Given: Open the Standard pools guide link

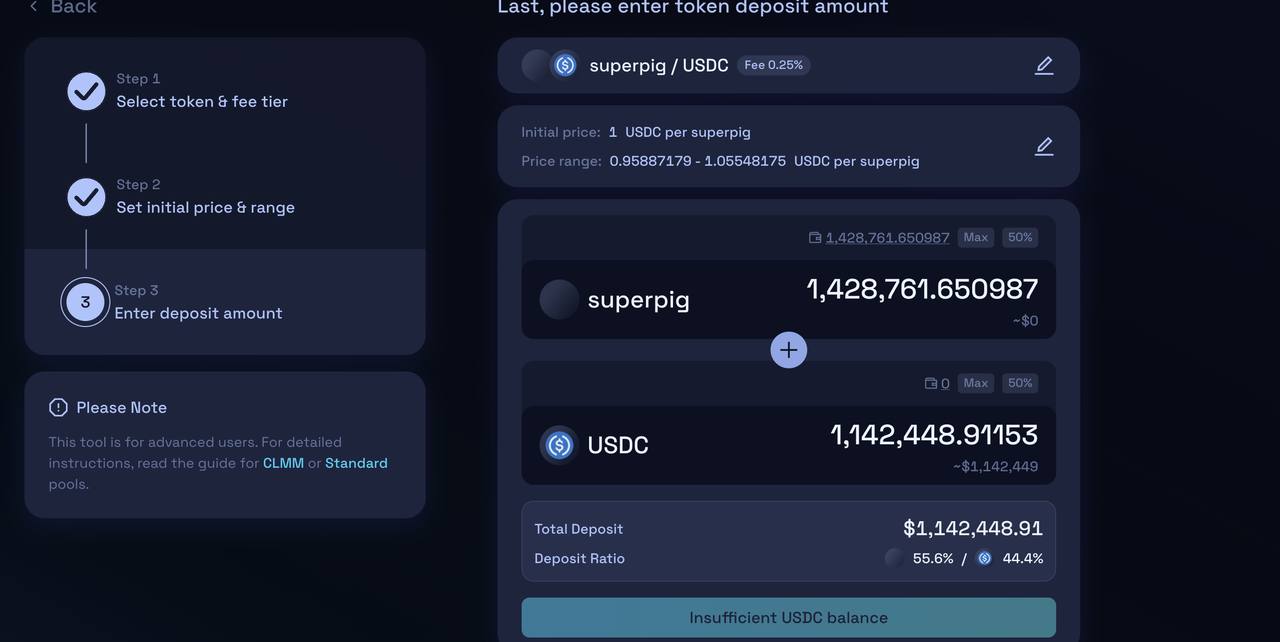Looking at the screenshot, I should [356, 463].
